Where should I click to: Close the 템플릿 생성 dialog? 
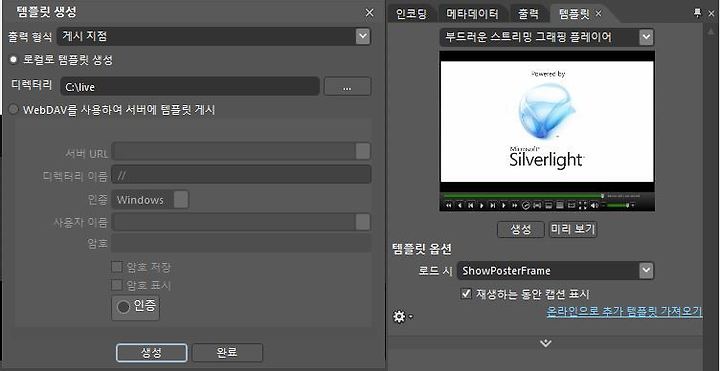(x=369, y=13)
